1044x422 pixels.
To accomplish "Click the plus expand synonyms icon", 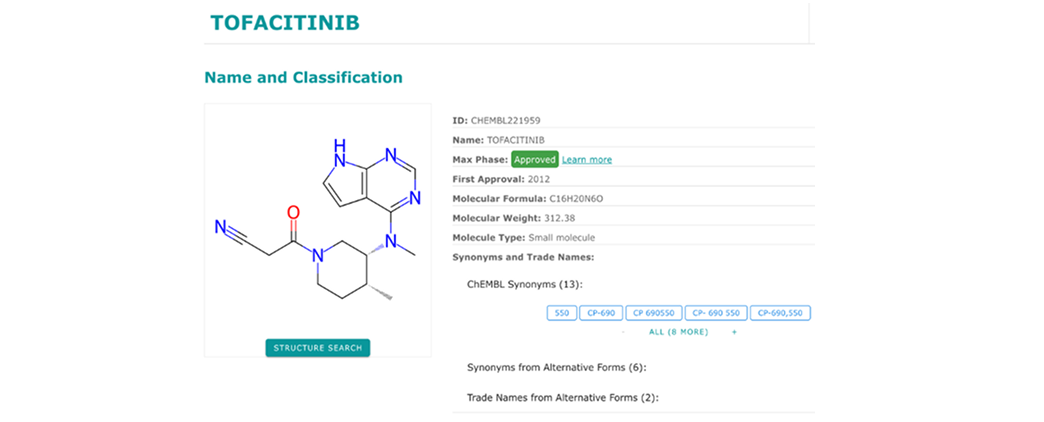I will pos(734,332).
